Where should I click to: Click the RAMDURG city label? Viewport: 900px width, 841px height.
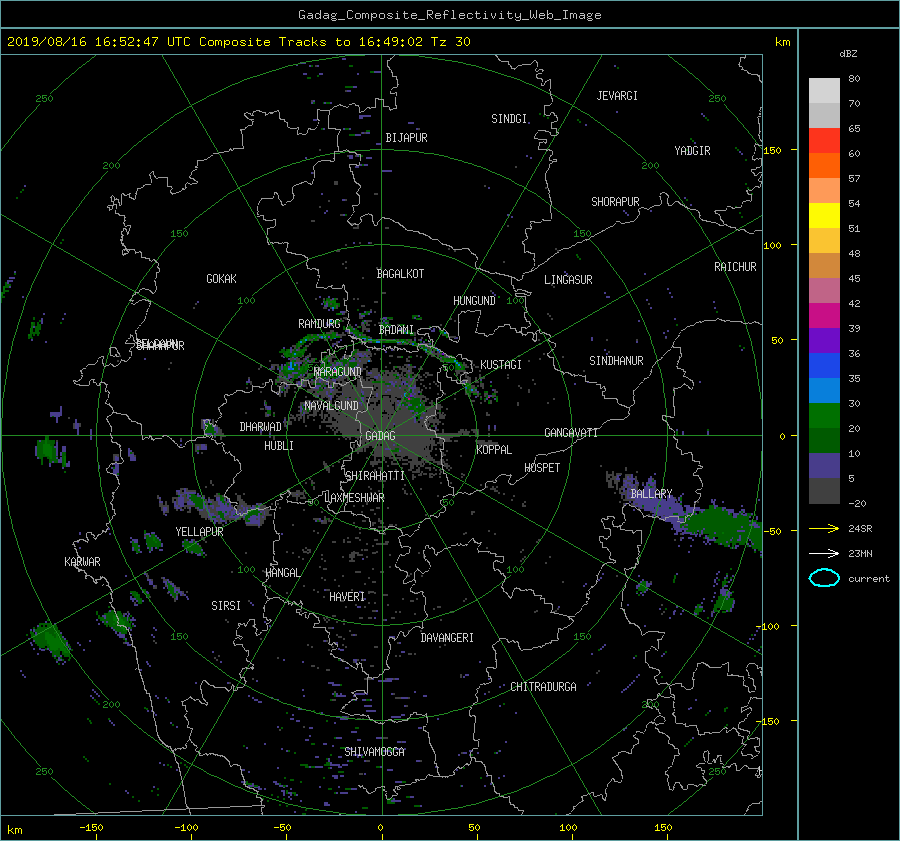tap(319, 324)
